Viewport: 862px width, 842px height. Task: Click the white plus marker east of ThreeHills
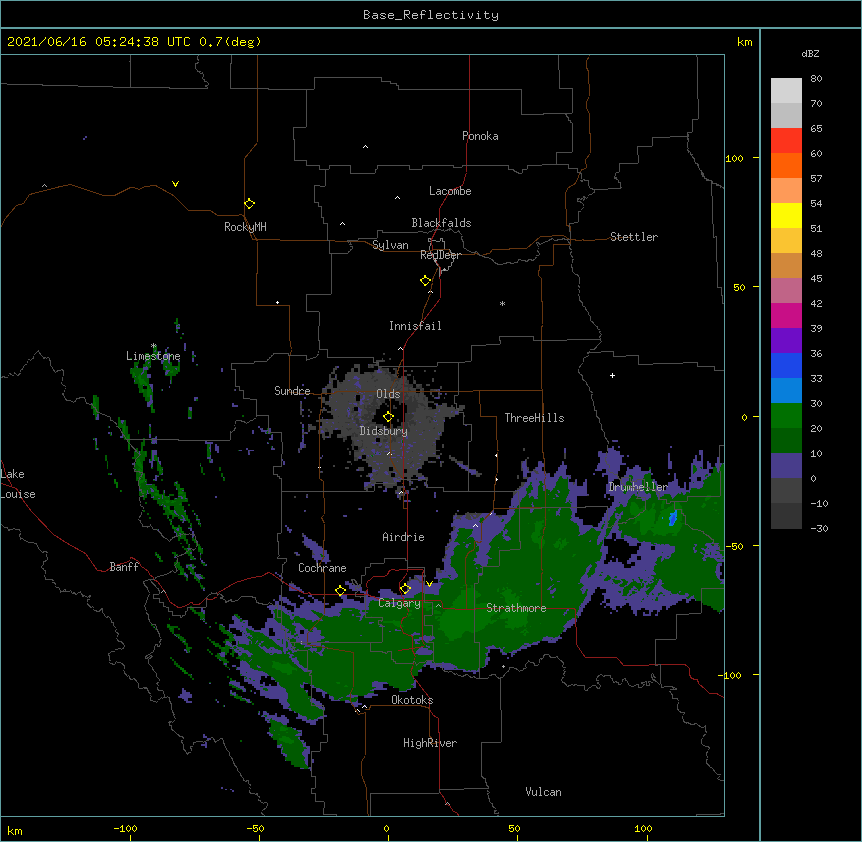(x=612, y=375)
